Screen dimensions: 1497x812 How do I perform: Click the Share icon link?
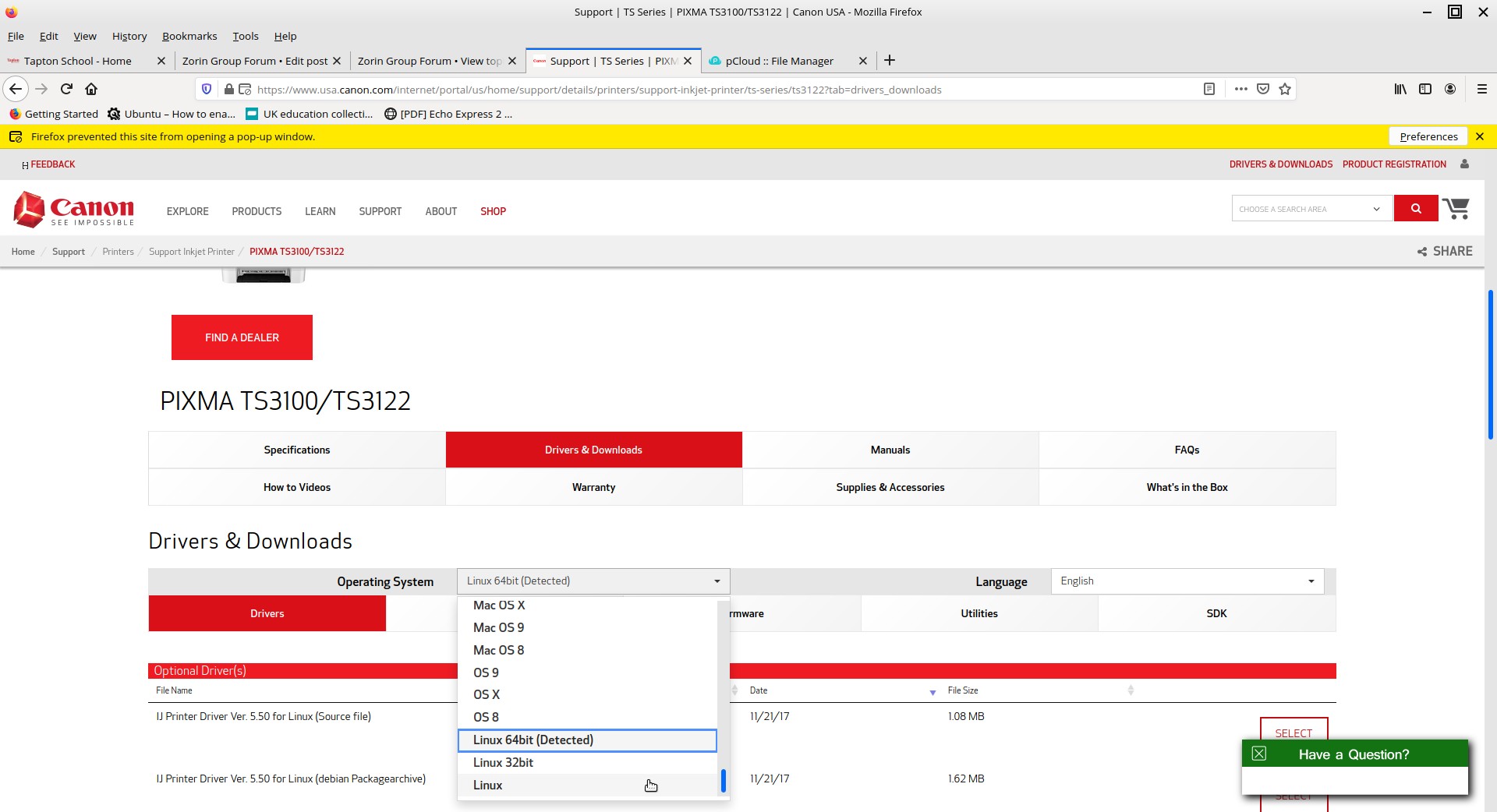[x=1444, y=251]
